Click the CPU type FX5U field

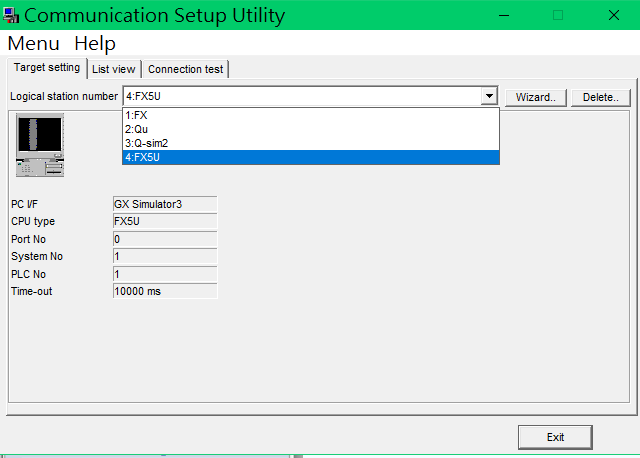point(164,221)
